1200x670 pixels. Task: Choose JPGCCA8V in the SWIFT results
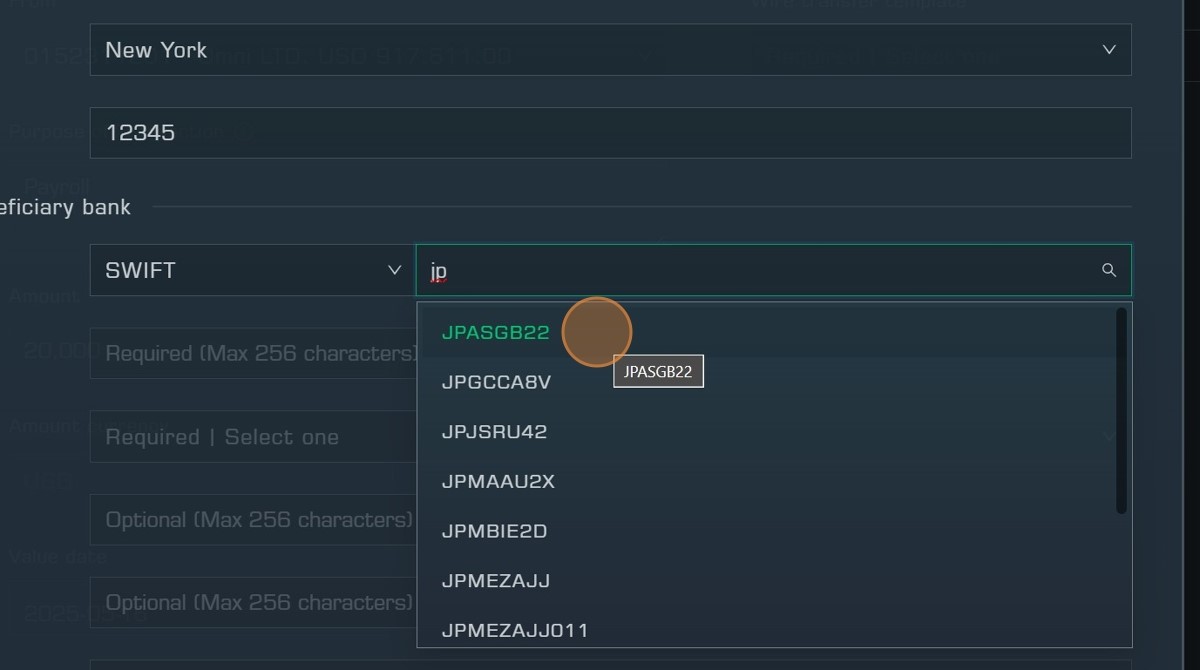point(496,382)
